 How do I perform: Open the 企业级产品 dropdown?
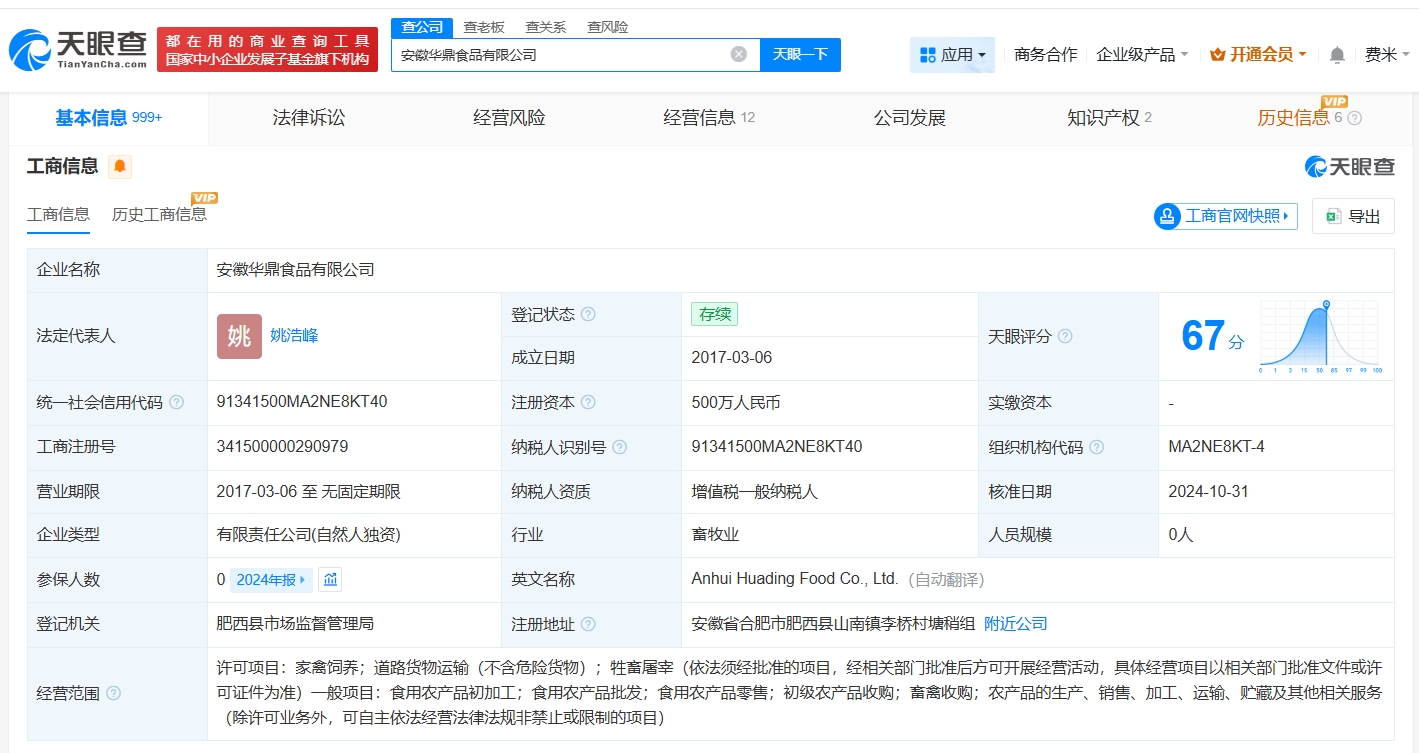[x=1142, y=55]
